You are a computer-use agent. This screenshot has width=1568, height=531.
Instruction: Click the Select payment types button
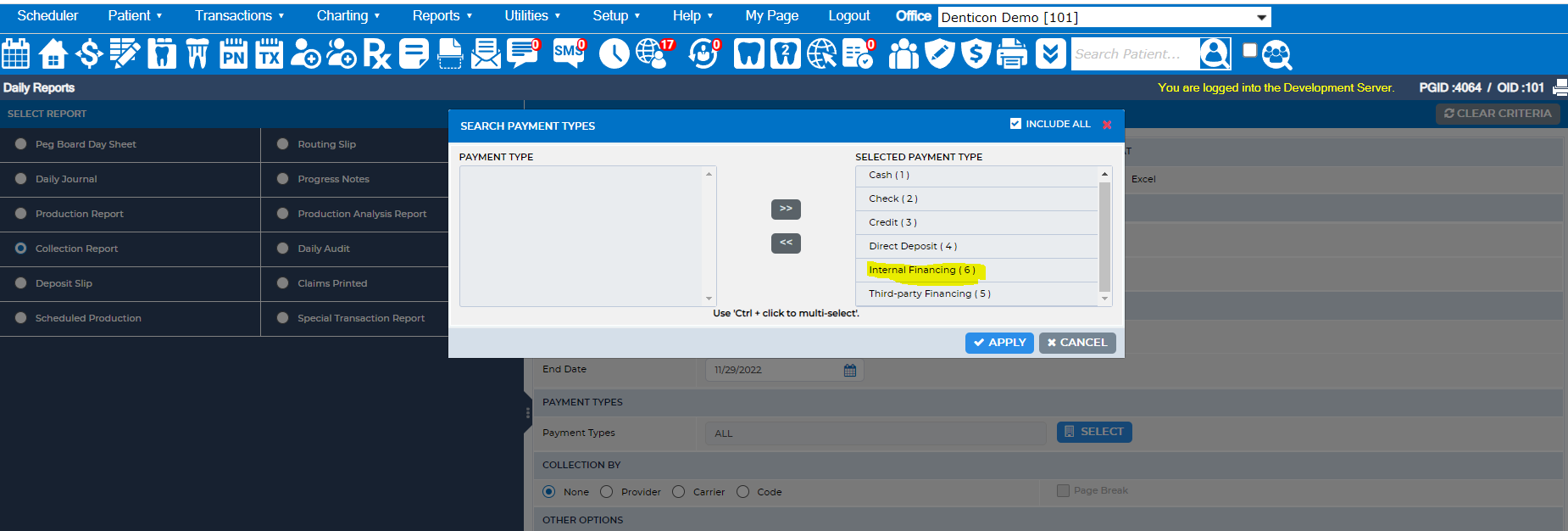click(x=1094, y=432)
